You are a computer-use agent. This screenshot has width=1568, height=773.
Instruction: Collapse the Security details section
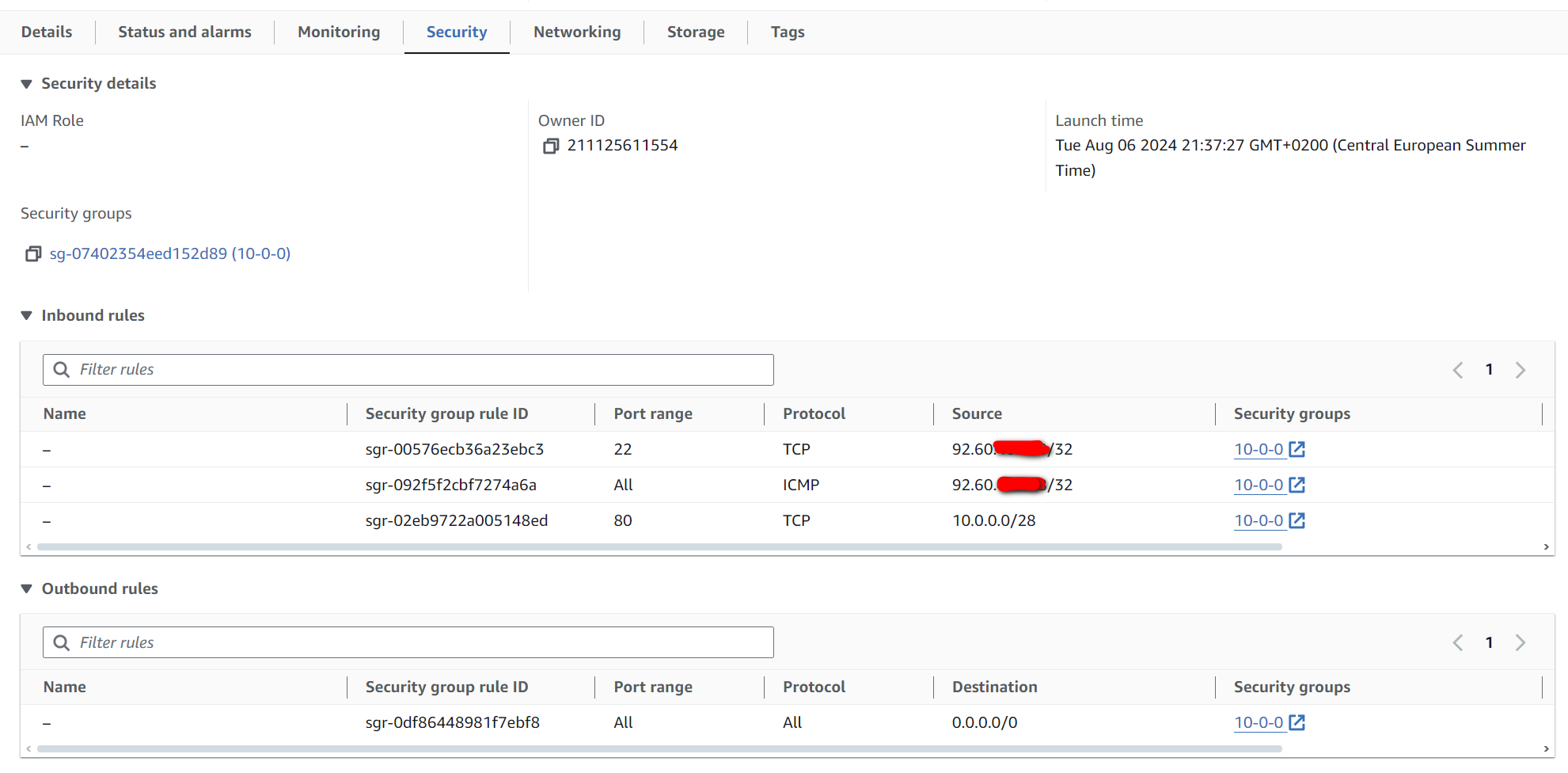27,84
